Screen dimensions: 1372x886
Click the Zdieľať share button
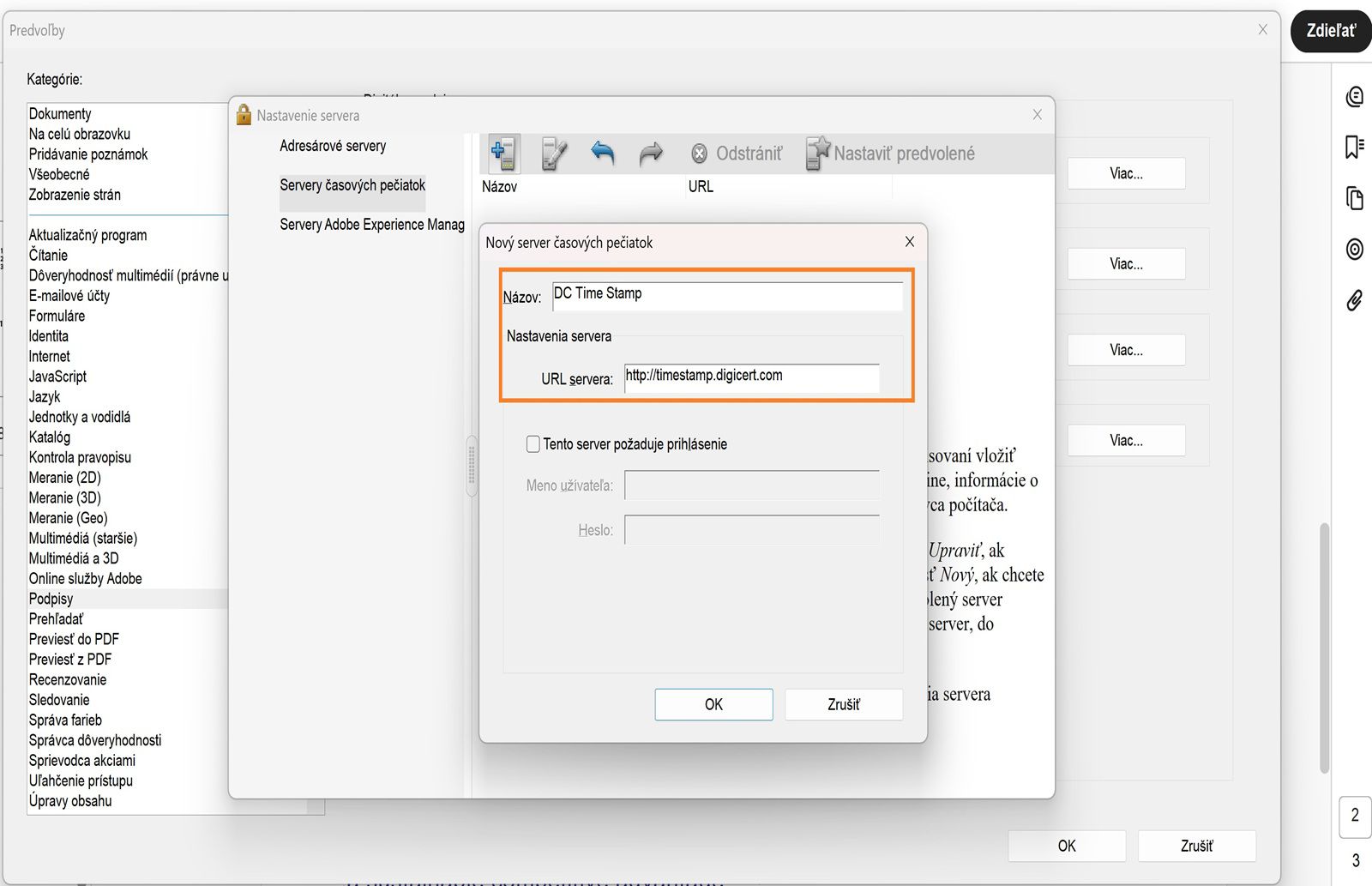[x=1331, y=31]
